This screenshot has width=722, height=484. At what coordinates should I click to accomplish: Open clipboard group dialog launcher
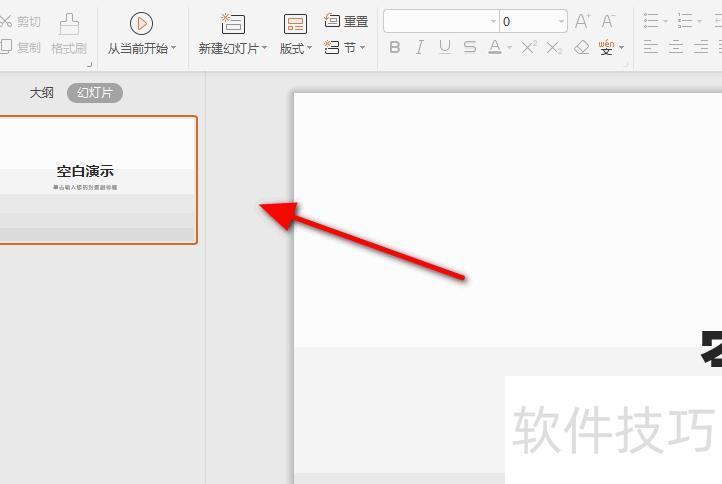pos(89,65)
